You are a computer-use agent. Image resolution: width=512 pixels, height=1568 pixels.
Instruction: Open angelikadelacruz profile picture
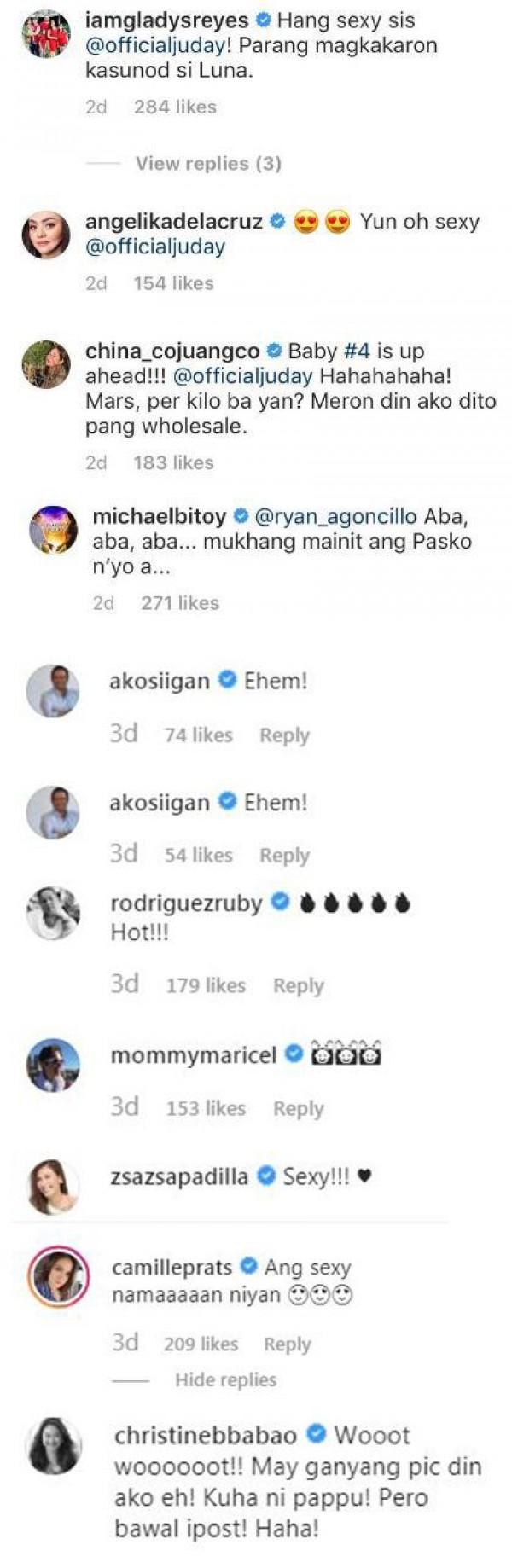(46, 235)
